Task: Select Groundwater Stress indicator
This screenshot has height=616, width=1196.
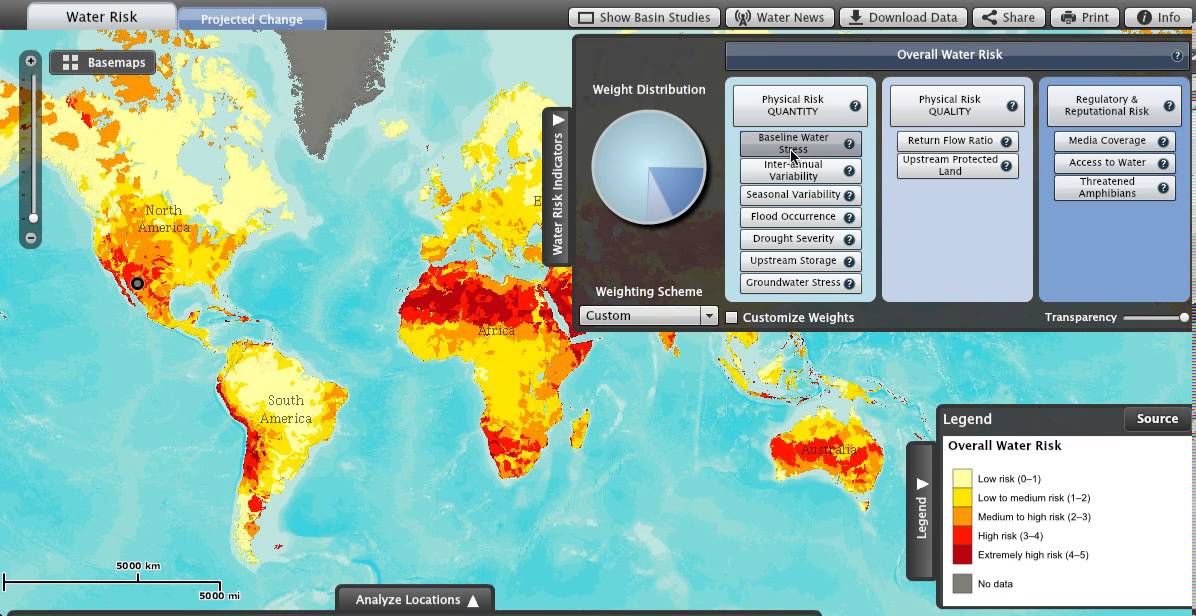Action: (x=800, y=284)
